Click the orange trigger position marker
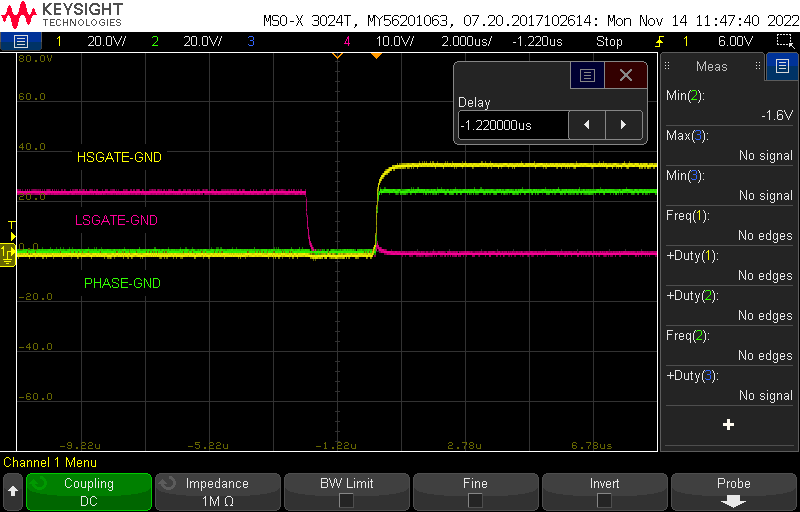 click(x=376, y=55)
